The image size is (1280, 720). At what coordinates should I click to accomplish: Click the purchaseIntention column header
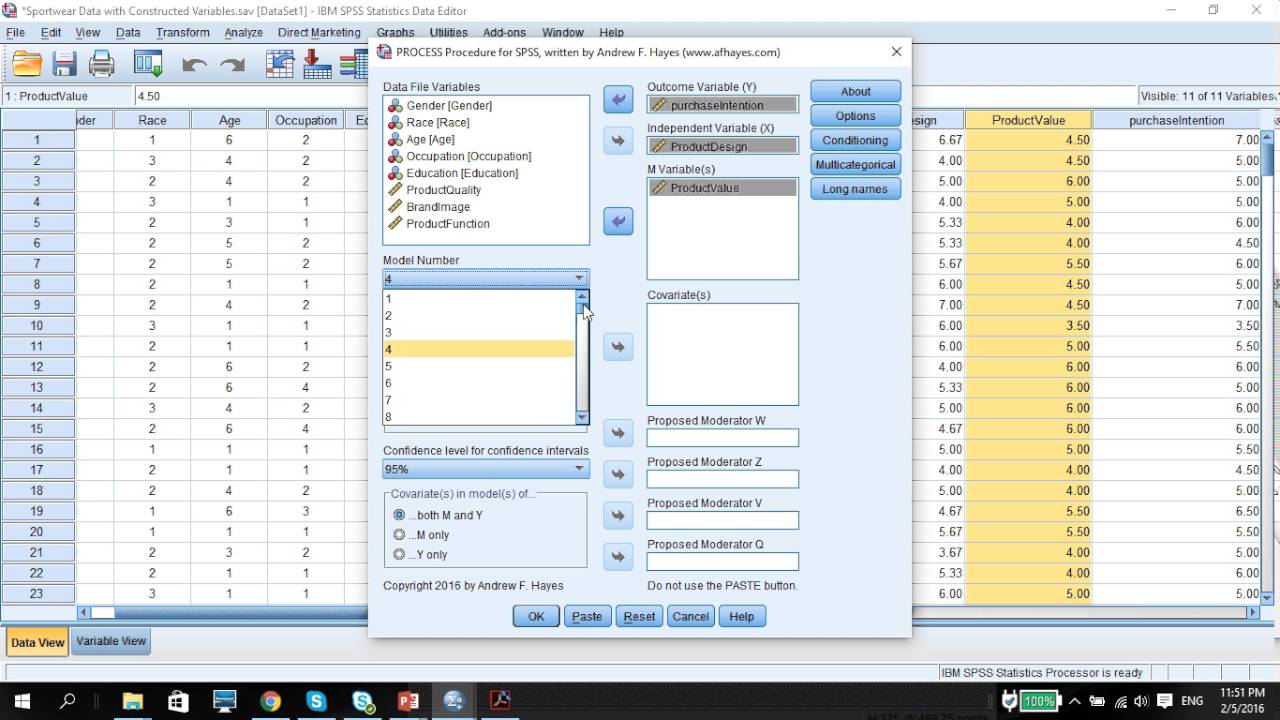tap(1176, 120)
